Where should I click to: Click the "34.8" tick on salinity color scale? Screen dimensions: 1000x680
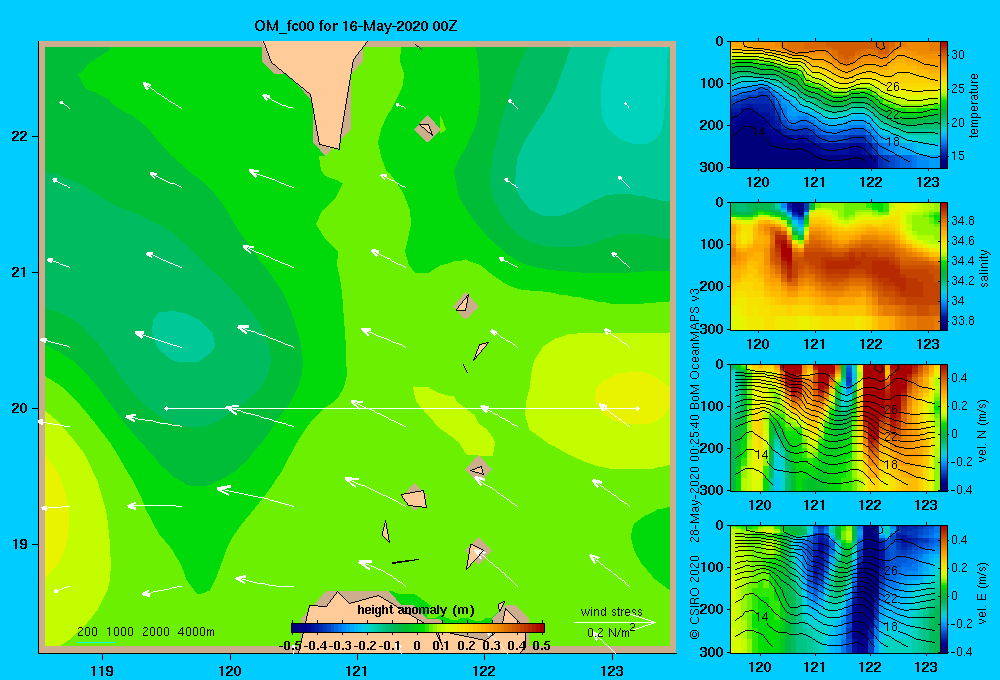coord(962,221)
